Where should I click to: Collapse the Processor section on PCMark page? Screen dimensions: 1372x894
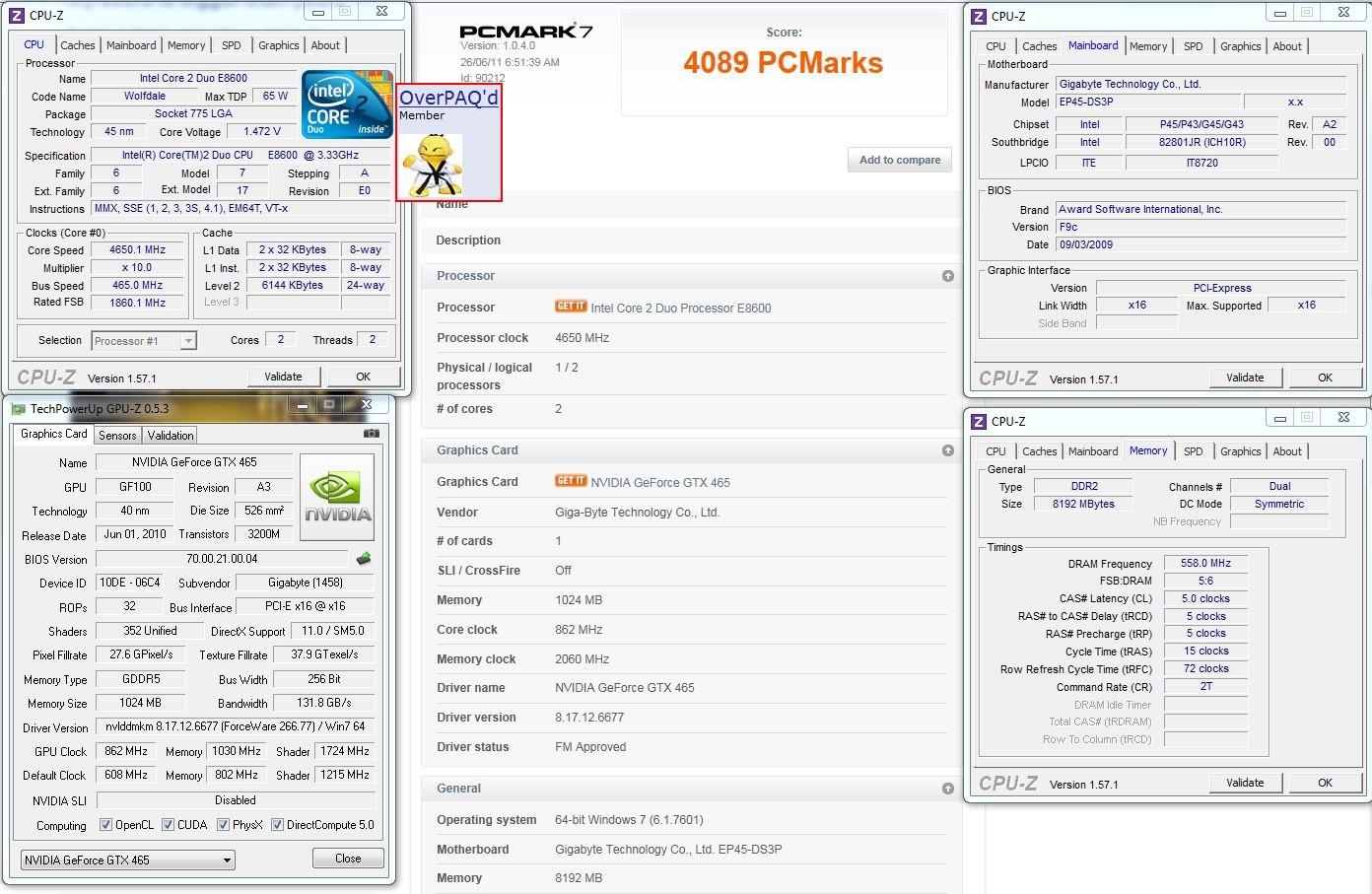[947, 276]
